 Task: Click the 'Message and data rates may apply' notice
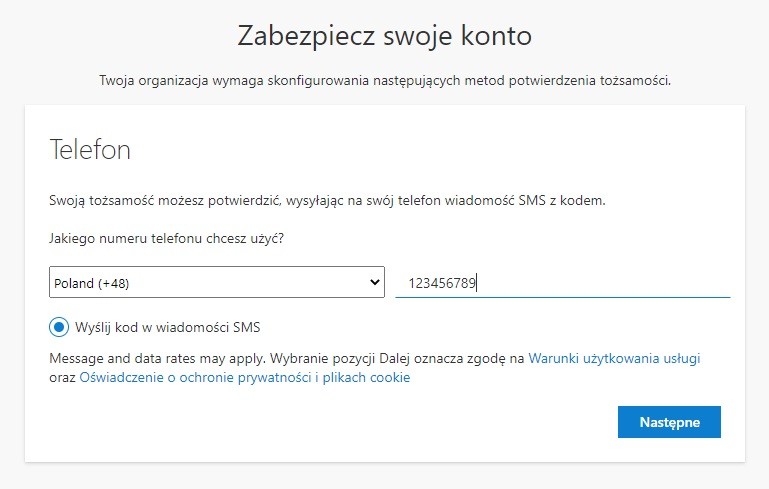157,359
